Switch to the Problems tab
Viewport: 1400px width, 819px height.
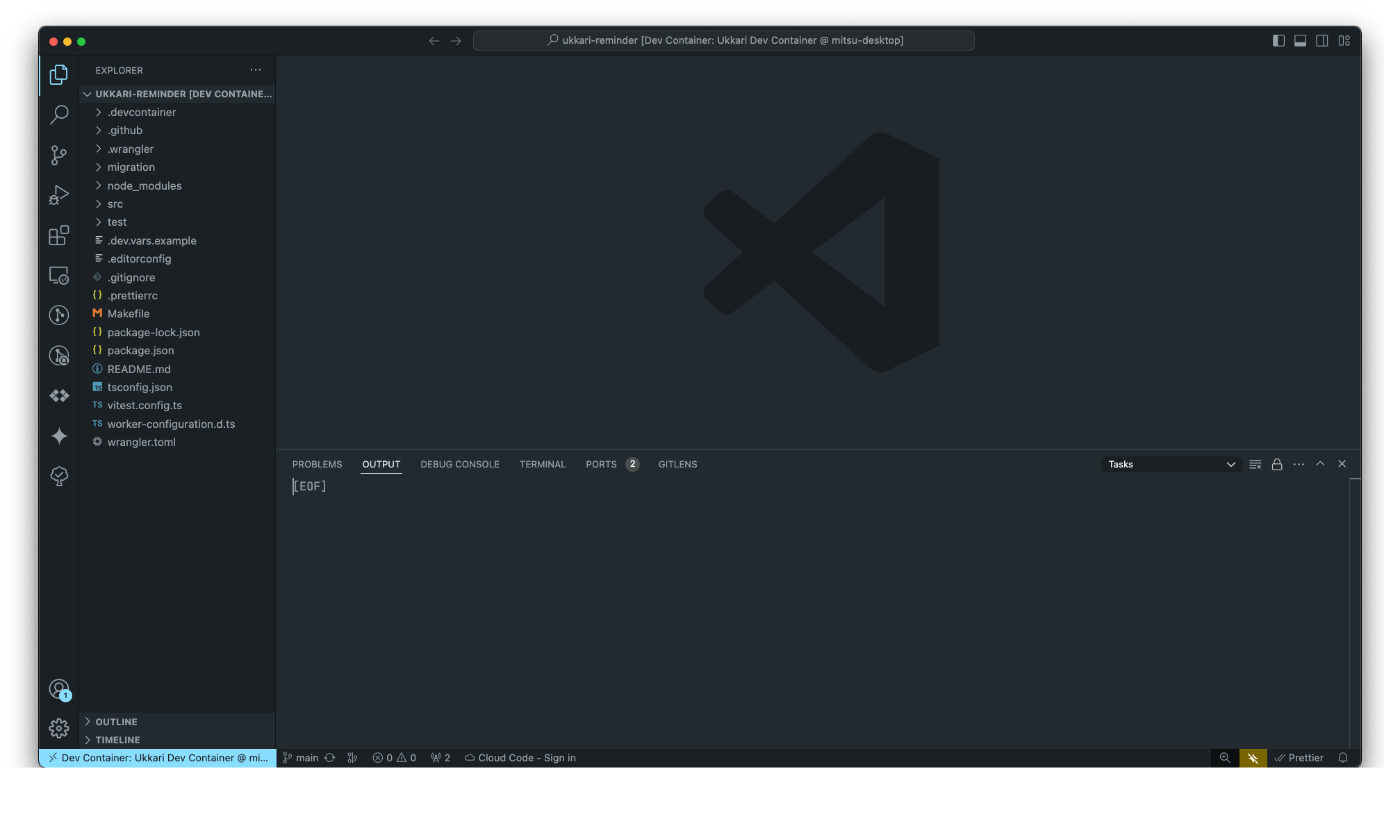pyautogui.click(x=317, y=464)
